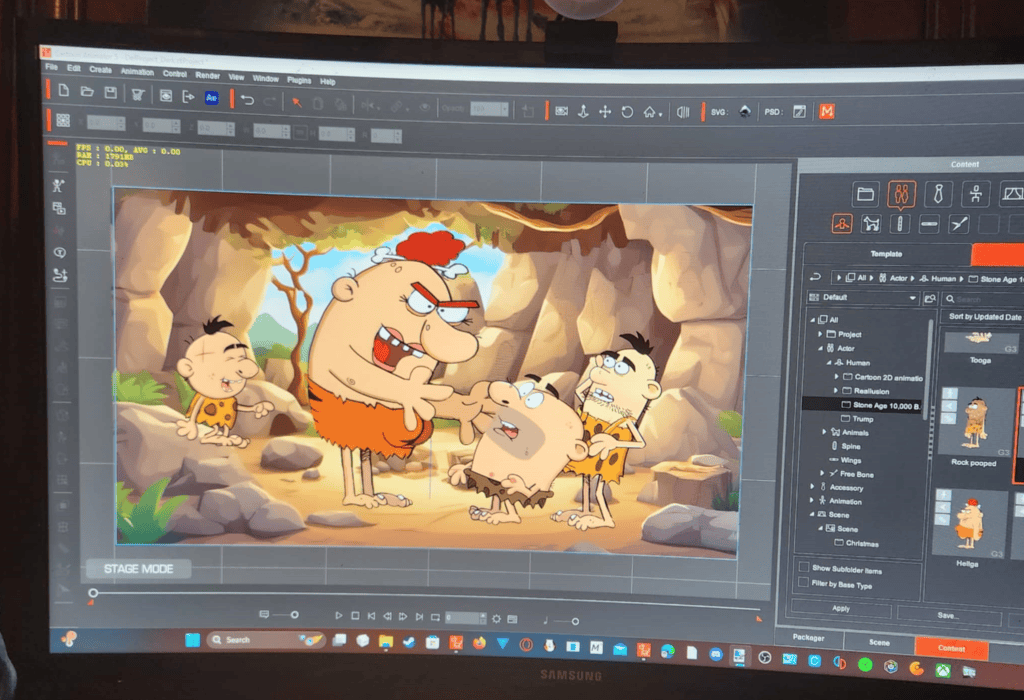Select the Project folder category icon
Viewport: 1024px width, 700px height.
865,194
